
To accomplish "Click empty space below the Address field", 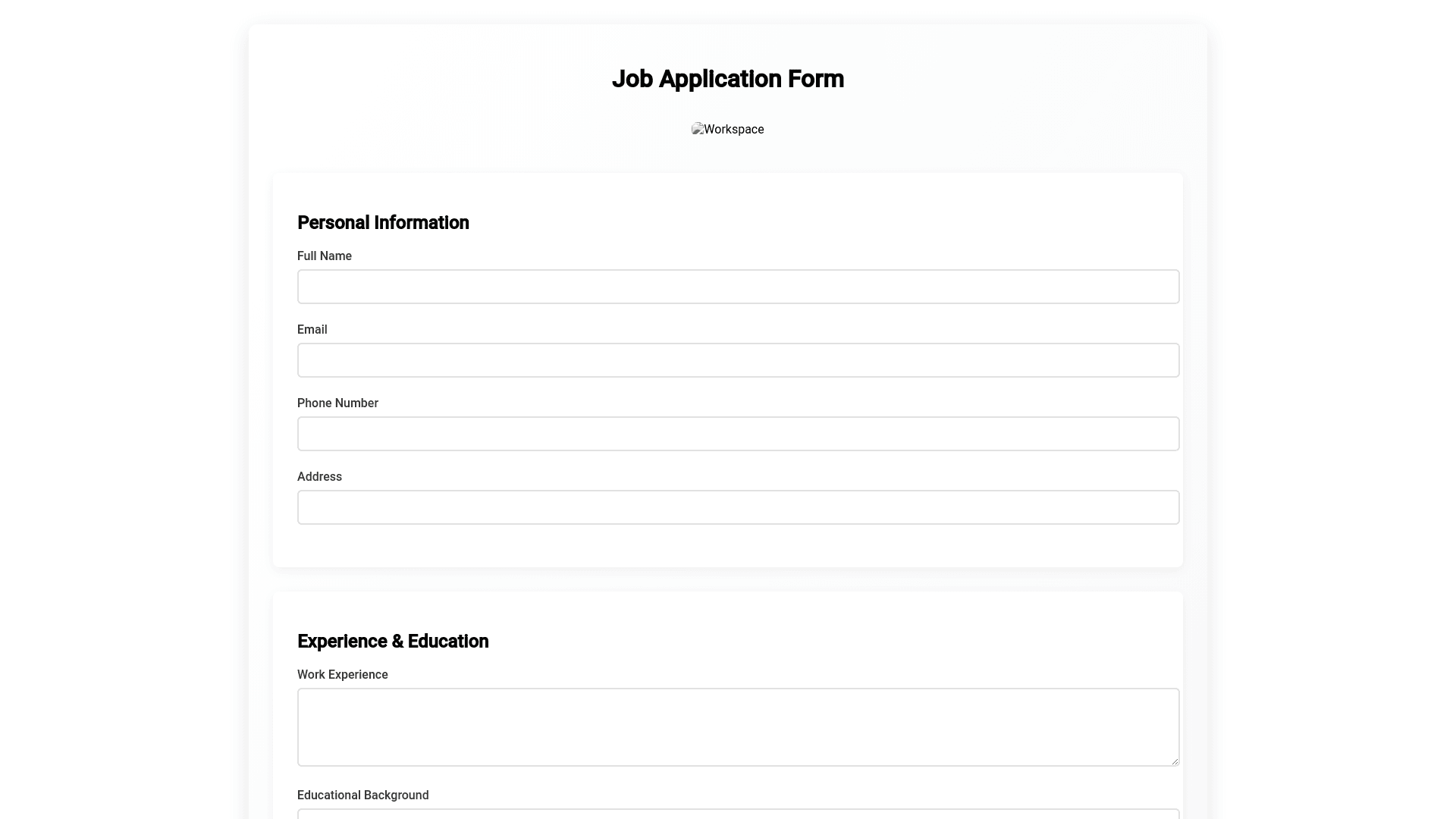I will click(727, 546).
